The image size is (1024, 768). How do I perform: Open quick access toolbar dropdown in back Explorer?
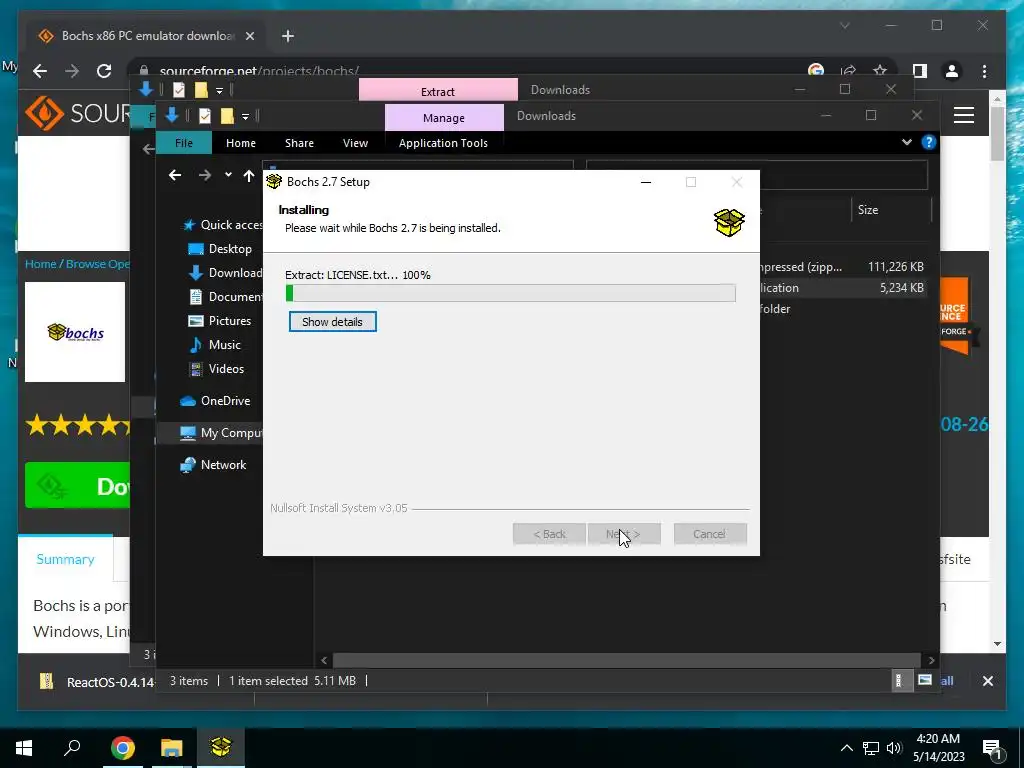coord(219,91)
